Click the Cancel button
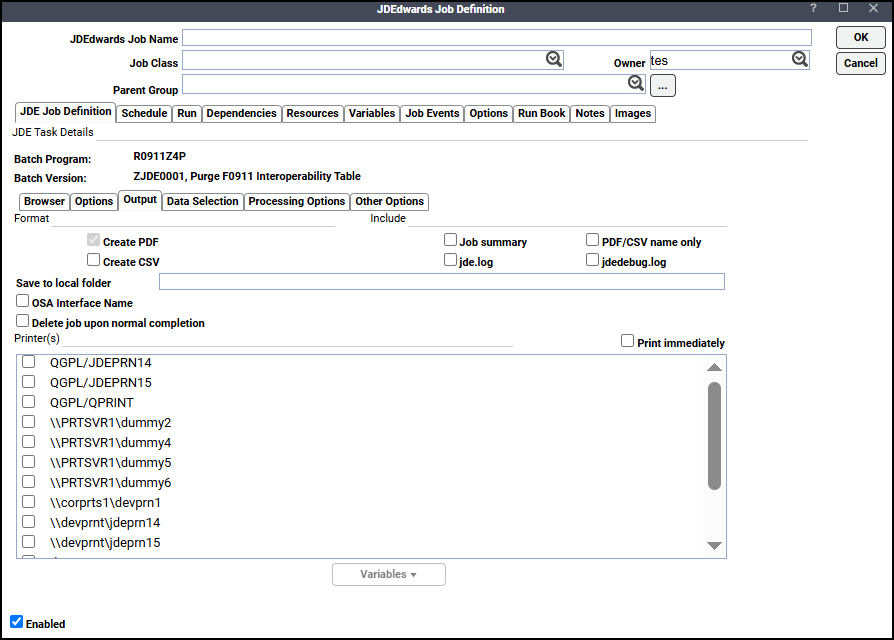 (x=860, y=63)
